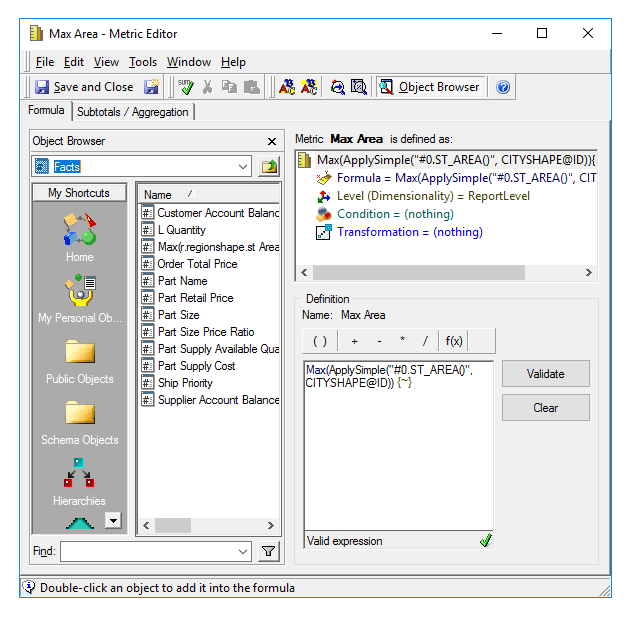Click the magnifier with arrow toolbar icon
The image size is (631, 625).
coord(337,87)
